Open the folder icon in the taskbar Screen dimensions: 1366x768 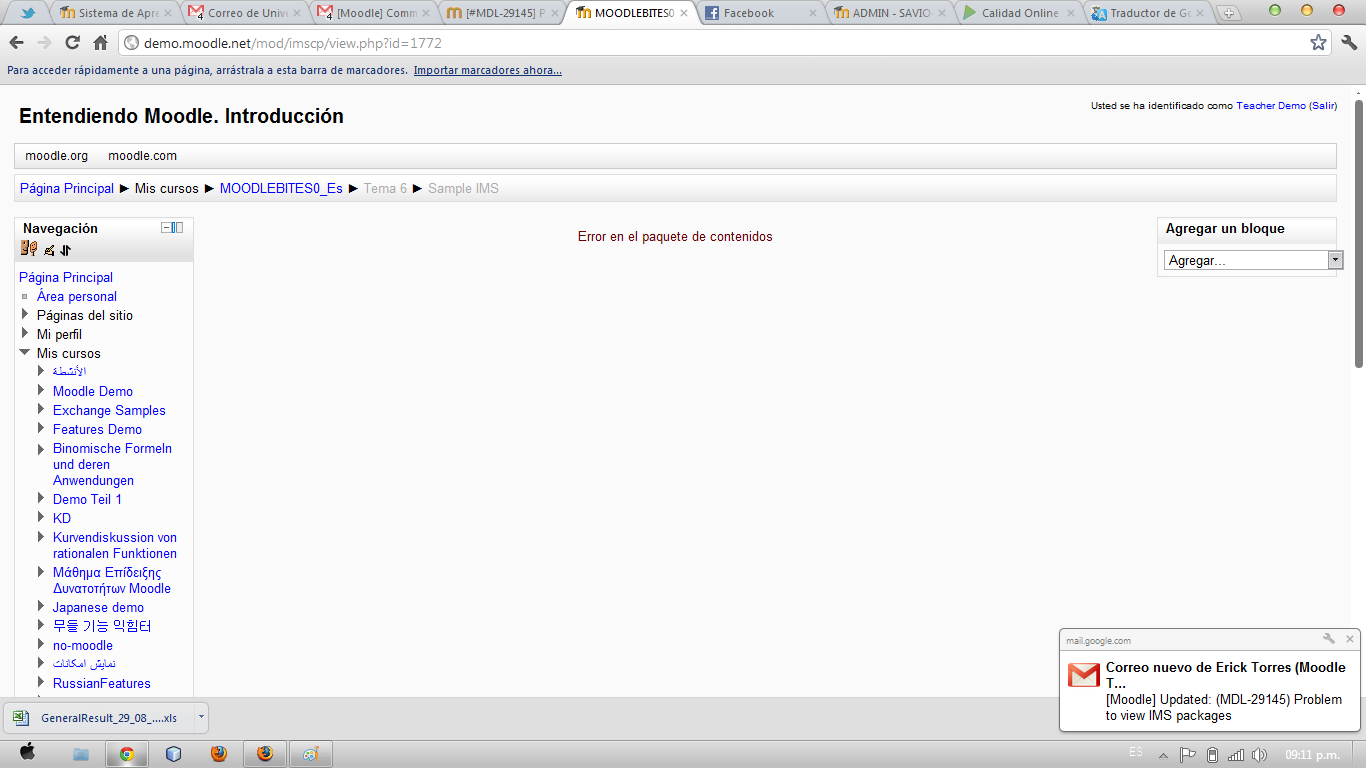click(81, 754)
